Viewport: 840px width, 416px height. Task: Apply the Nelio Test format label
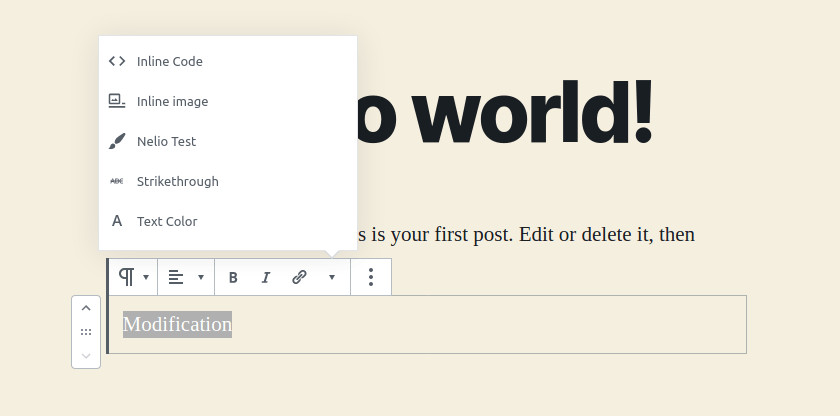point(167,141)
